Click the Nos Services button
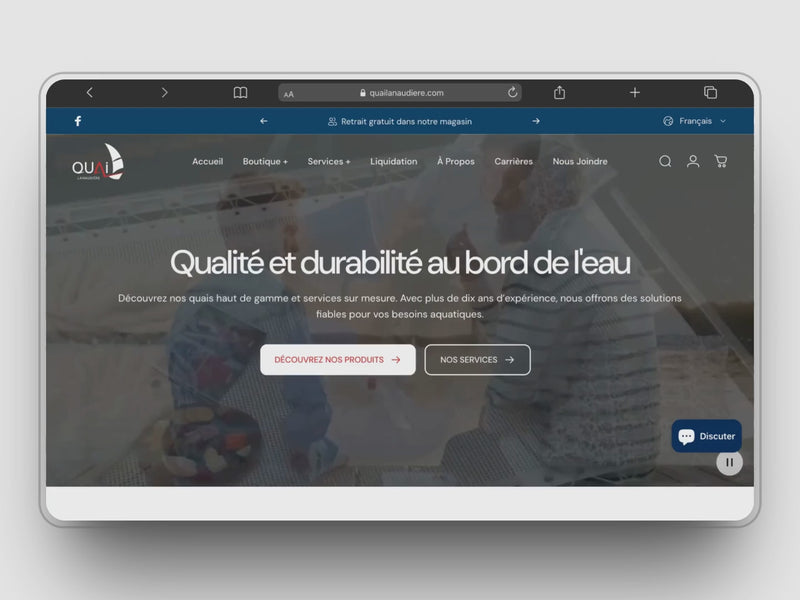Screen dimensions: 800x600 pyautogui.click(x=477, y=360)
